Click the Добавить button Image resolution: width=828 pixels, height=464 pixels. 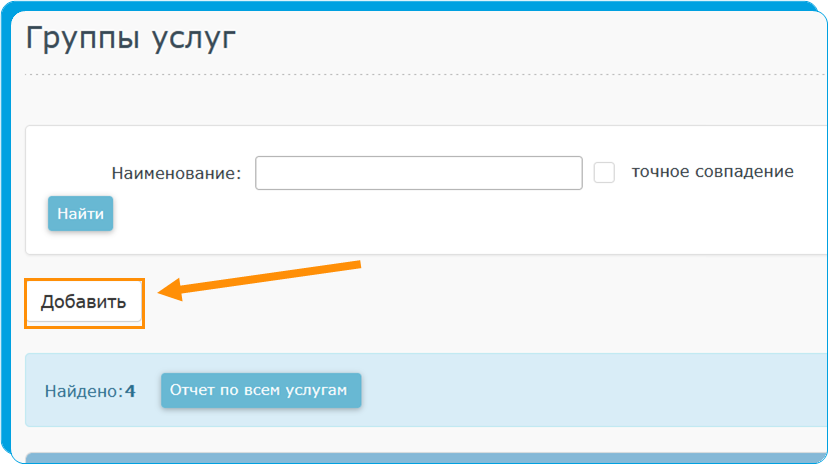coord(84,303)
